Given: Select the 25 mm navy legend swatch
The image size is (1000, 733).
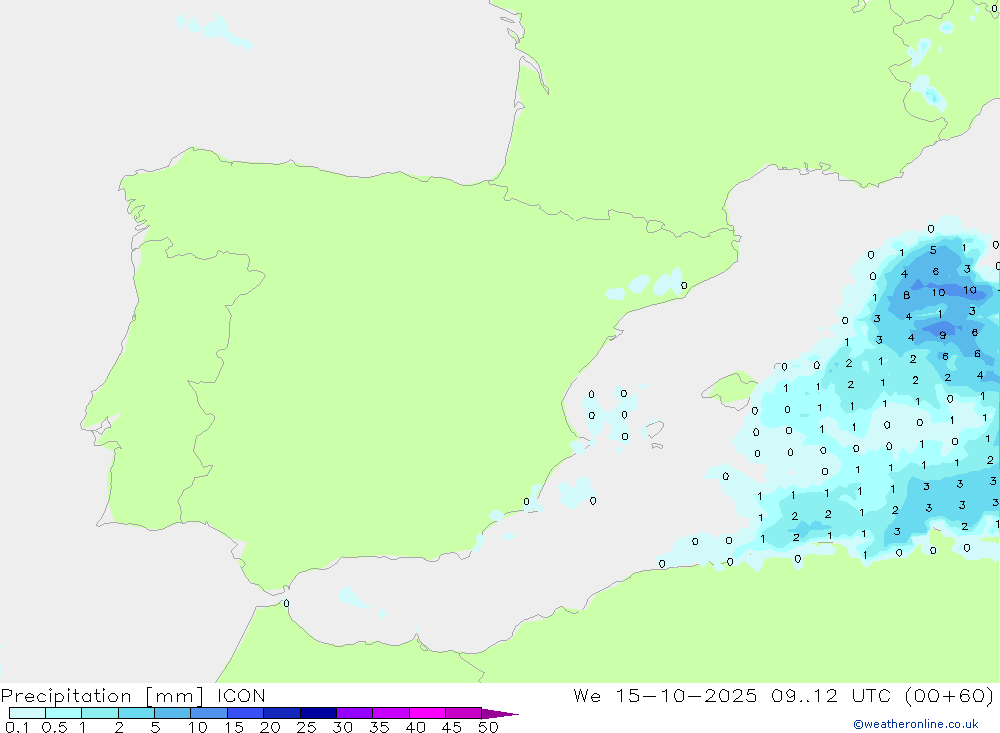Looking at the screenshot, I should pos(318,713).
